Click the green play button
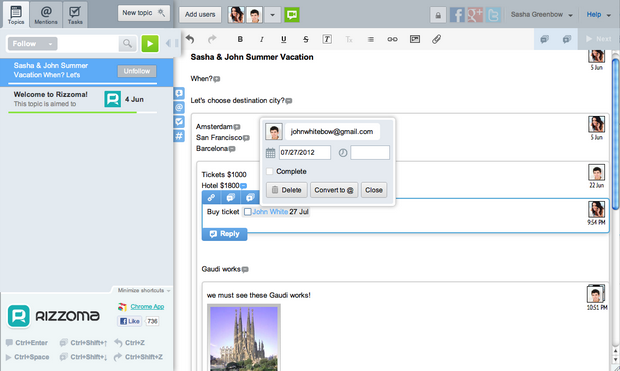The height and width of the screenshot is (371, 620). tap(150, 44)
